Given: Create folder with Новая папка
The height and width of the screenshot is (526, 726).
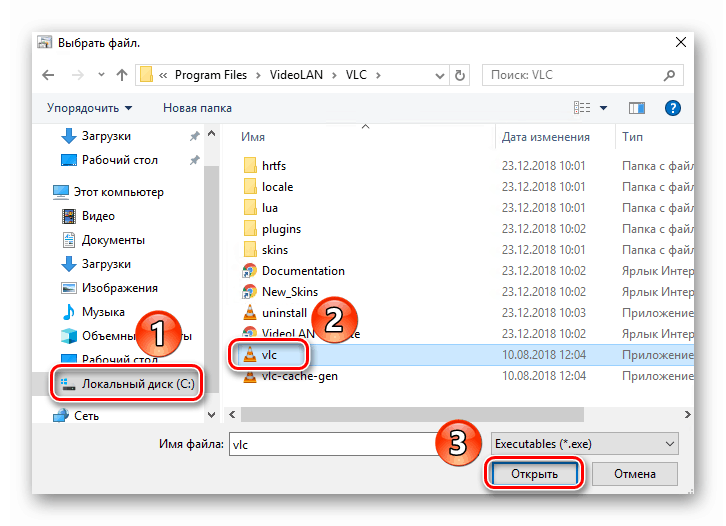Looking at the screenshot, I should [x=197, y=108].
